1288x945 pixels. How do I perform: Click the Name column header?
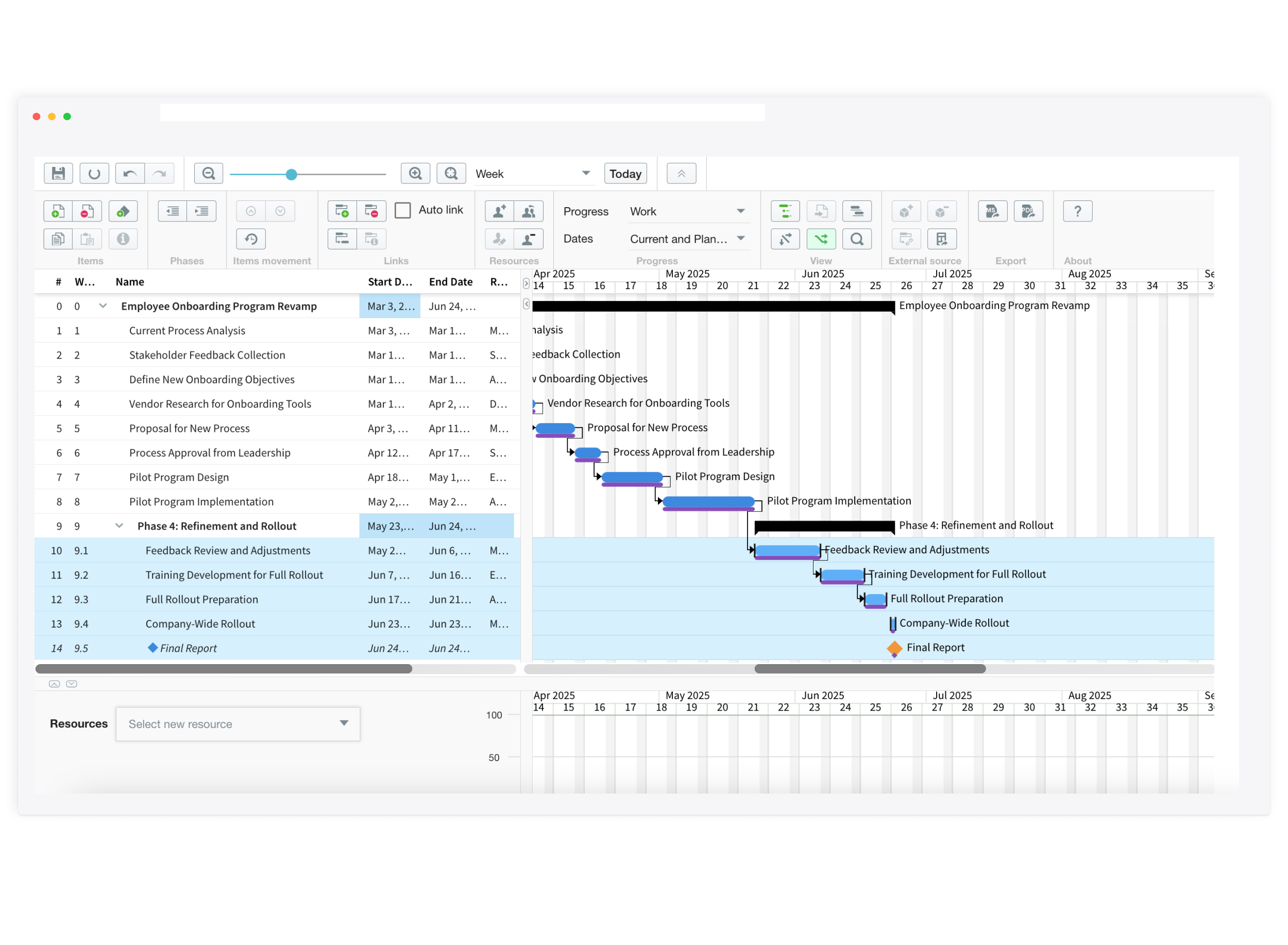(130, 282)
